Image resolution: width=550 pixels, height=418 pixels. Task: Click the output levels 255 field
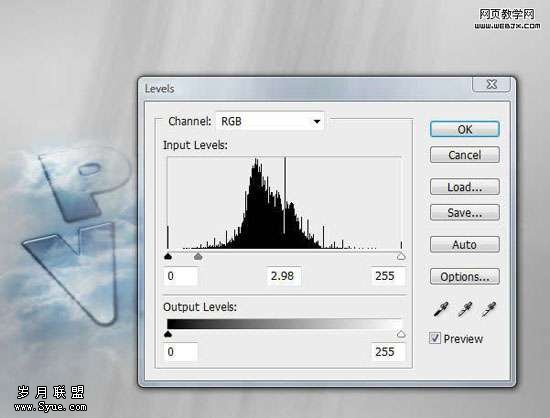click(388, 352)
